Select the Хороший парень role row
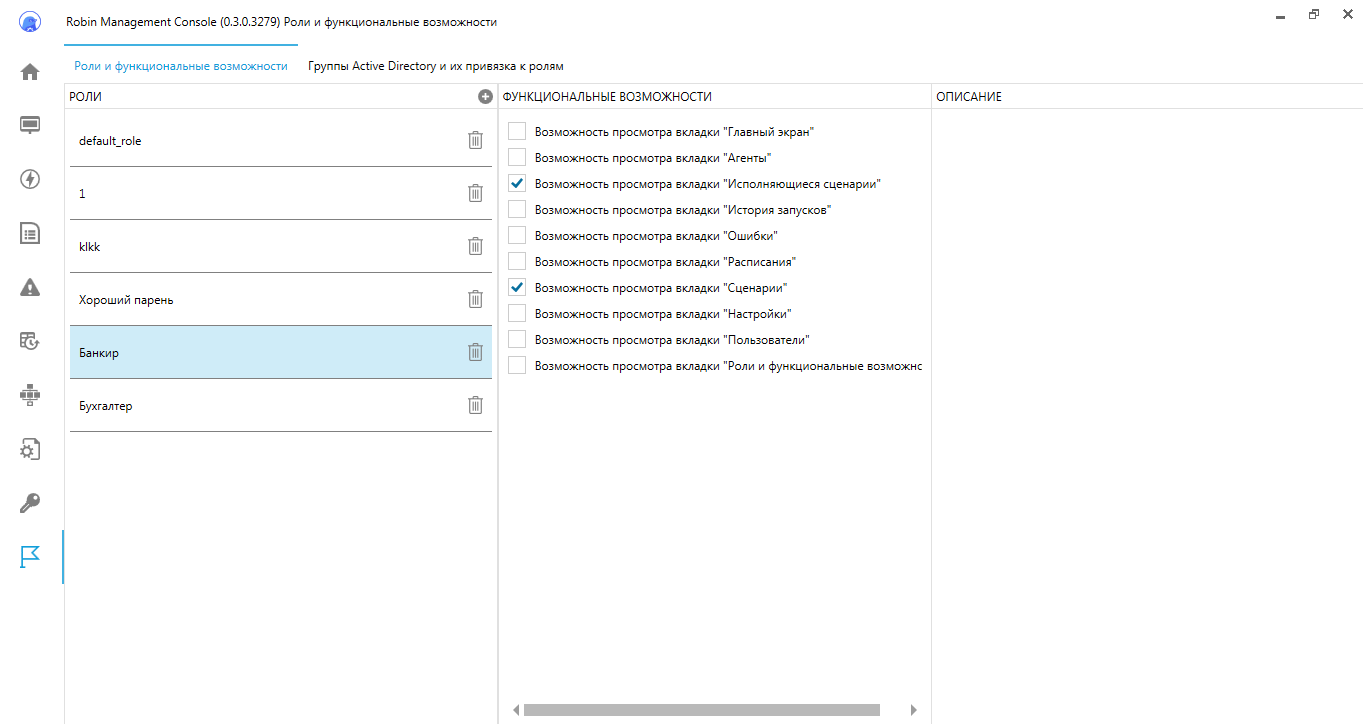Screen dimensions: 1363x724 coord(281,299)
